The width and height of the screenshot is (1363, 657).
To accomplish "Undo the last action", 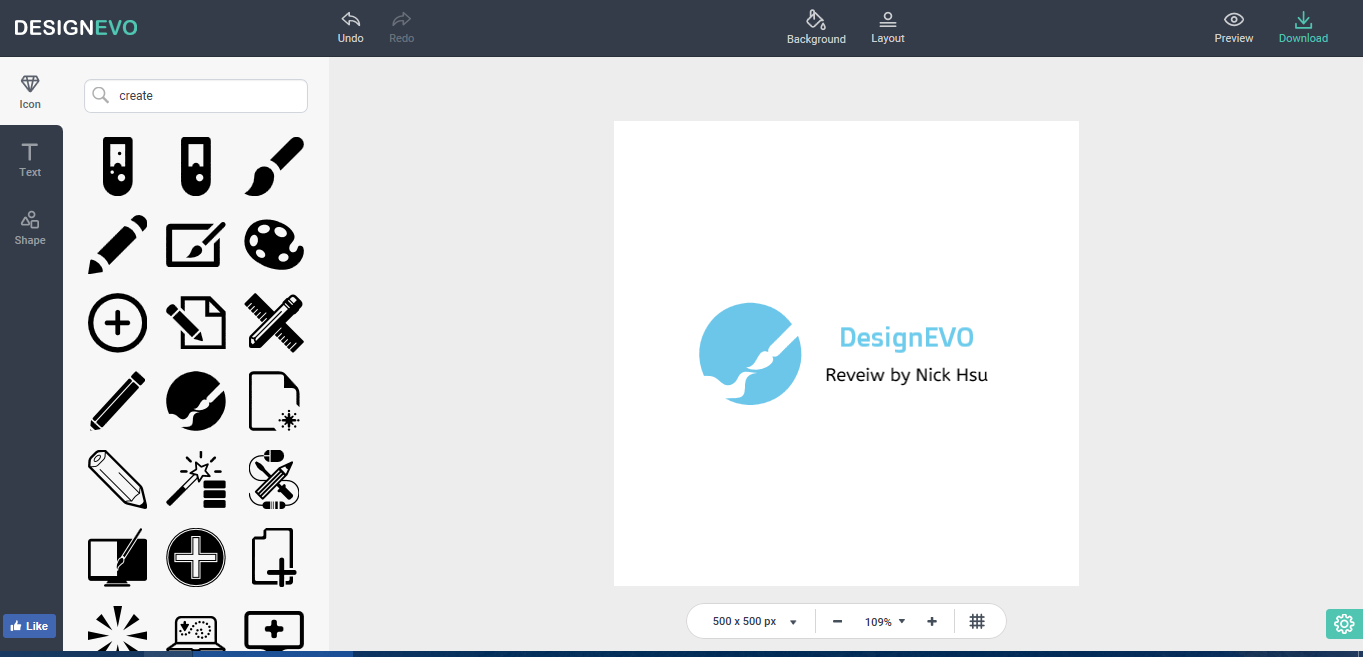I will [x=350, y=28].
